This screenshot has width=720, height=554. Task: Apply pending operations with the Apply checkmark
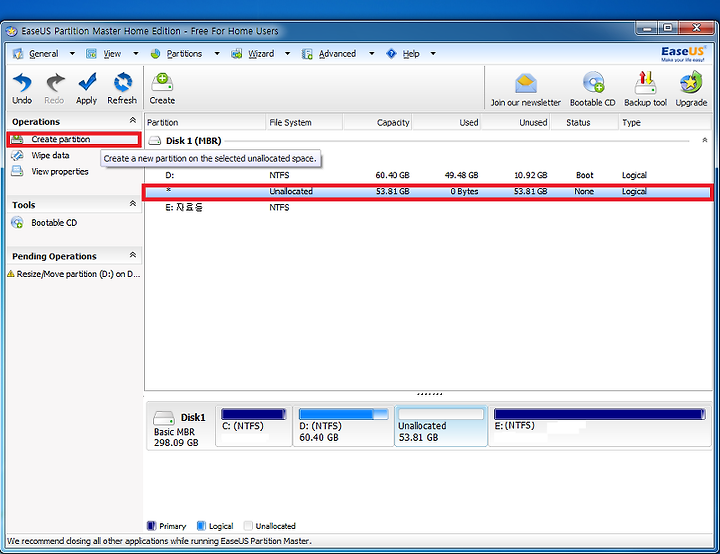coord(86,89)
